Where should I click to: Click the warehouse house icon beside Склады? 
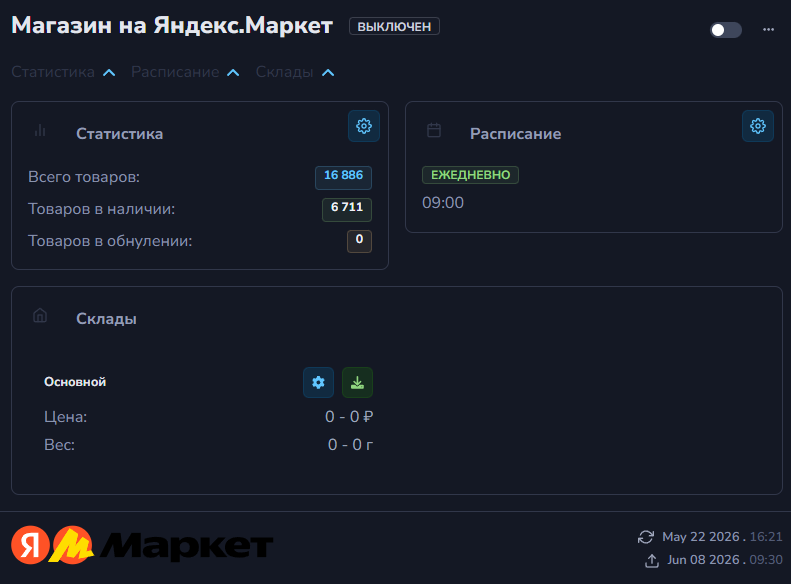click(40, 316)
